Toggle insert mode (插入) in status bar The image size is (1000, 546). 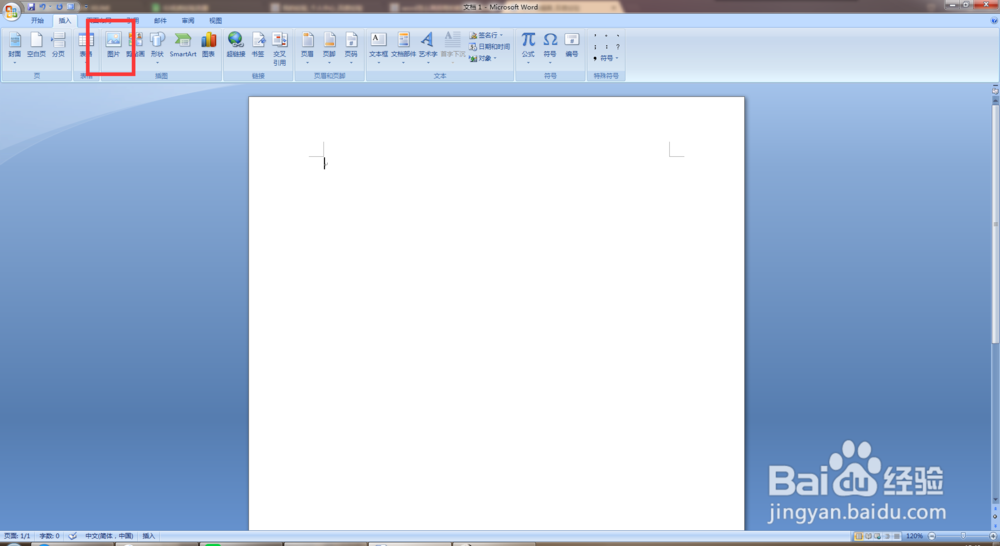click(149, 536)
